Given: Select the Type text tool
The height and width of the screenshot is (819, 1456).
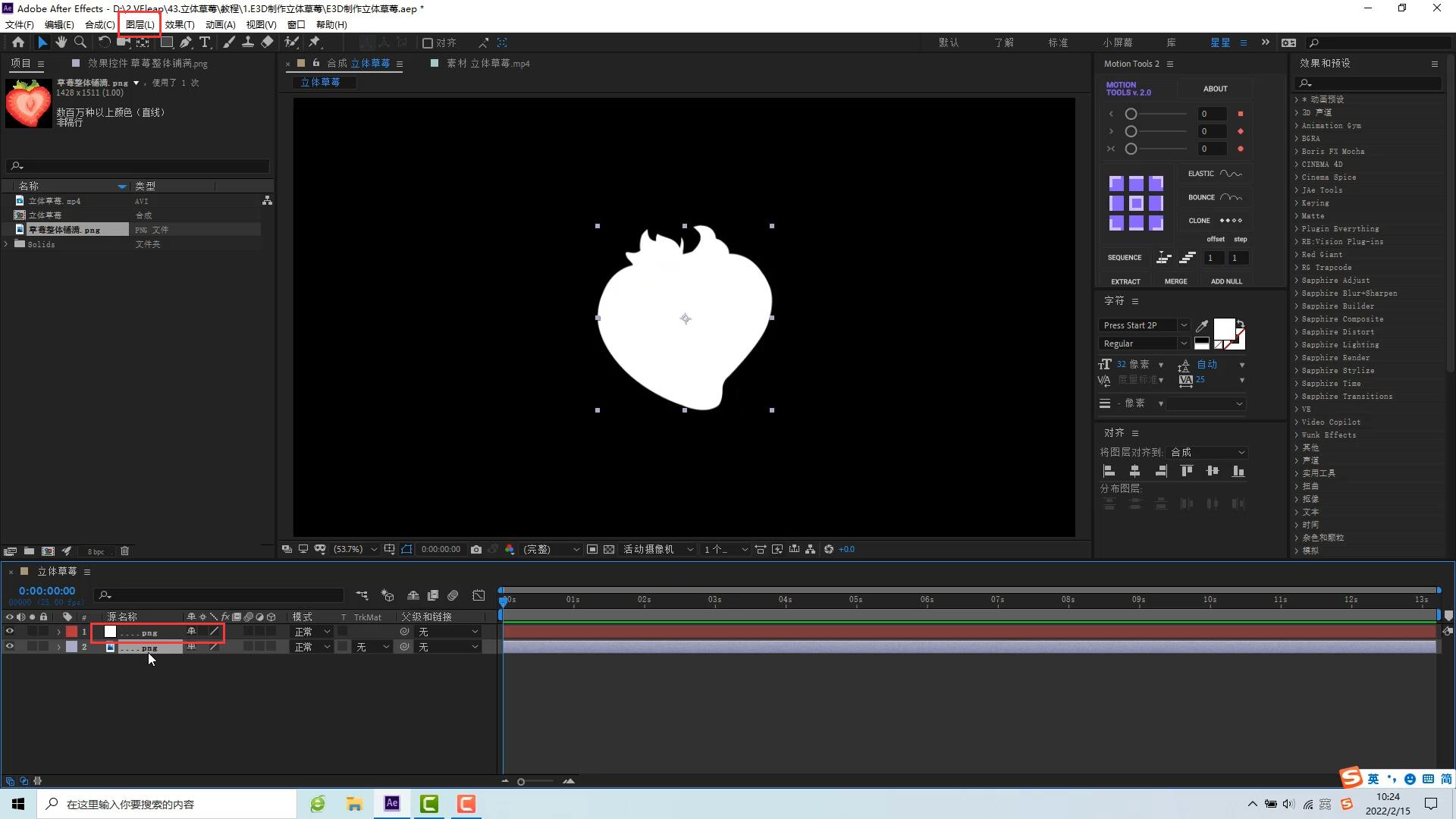Looking at the screenshot, I should tap(205, 42).
